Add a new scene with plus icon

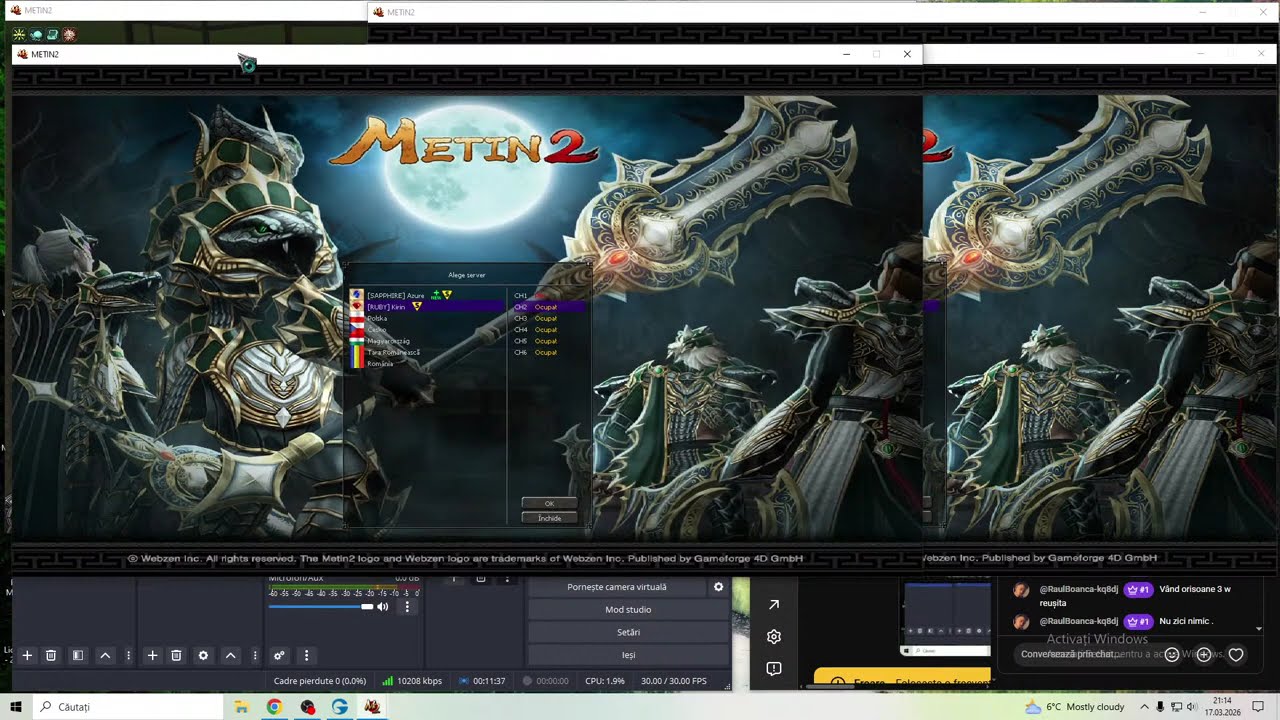click(x=27, y=656)
